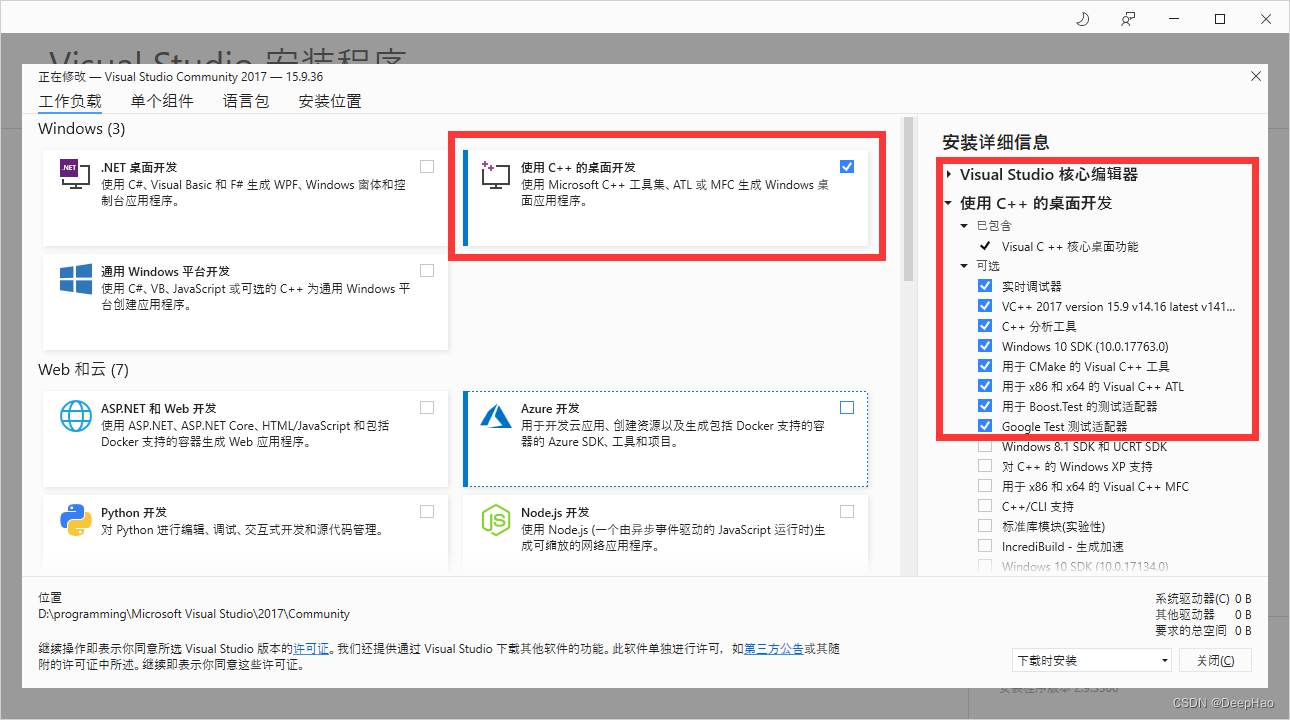Check Windows 8.1 SDK 和 UCRT SDK
This screenshot has width=1290, height=720.
pyautogui.click(x=985, y=446)
